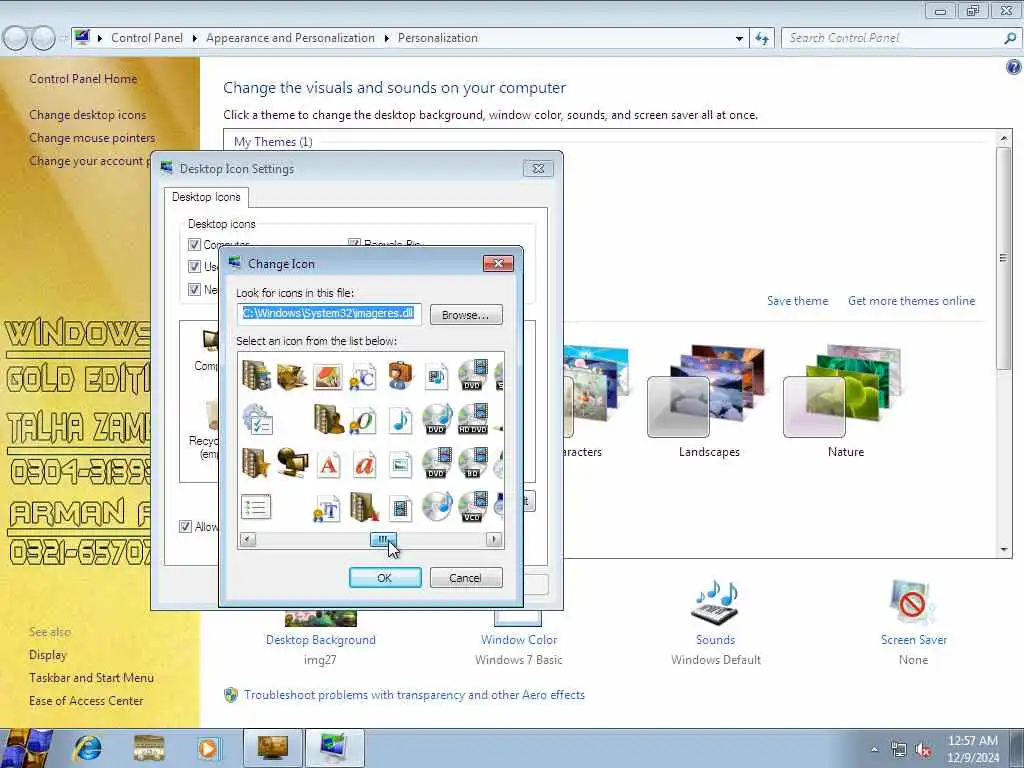The image size is (1024, 768).
Task: Click the Search Control Panel box
Action: point(900,39)
